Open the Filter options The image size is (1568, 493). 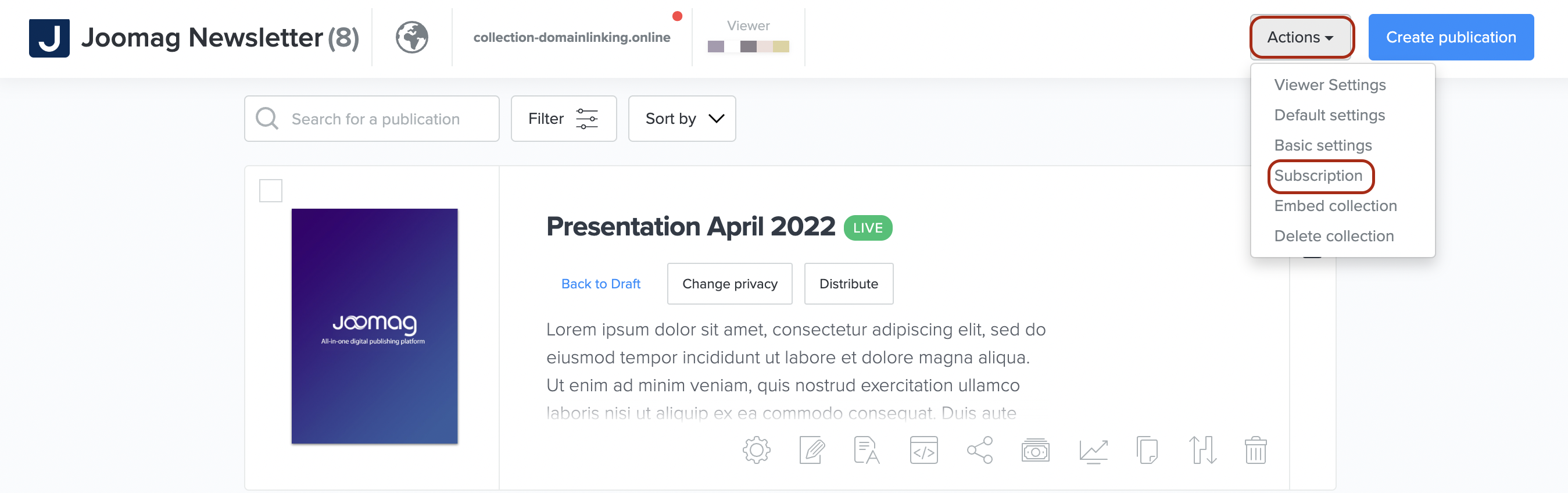tap(563, 119)
